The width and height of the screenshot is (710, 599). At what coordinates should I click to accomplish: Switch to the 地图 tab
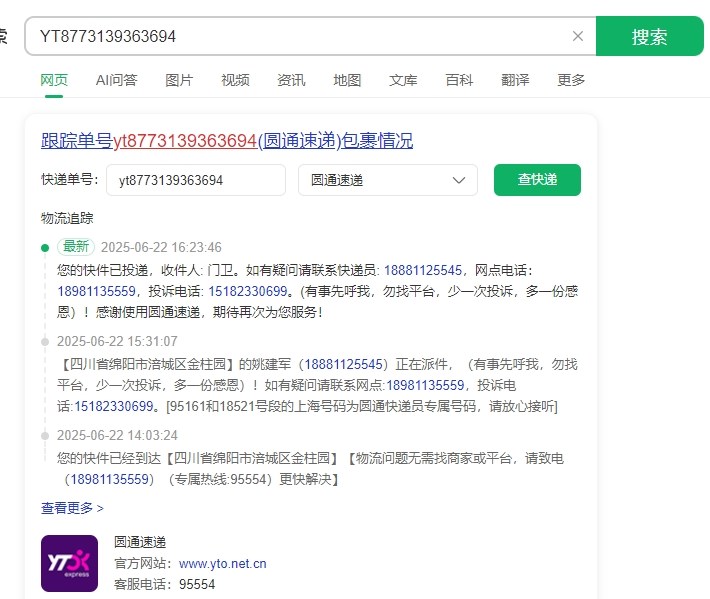(347, 80)
